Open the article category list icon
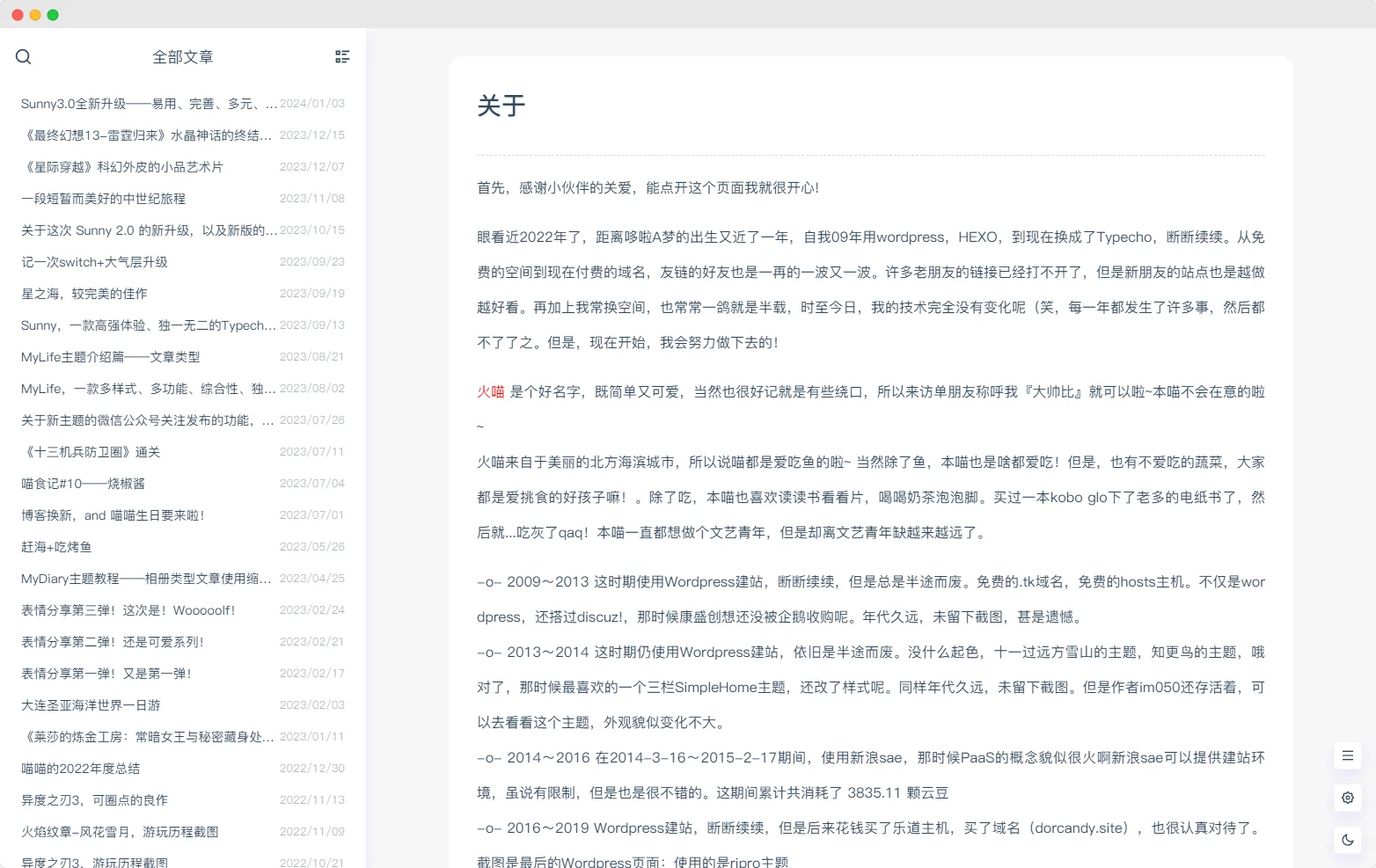This screenshot has height=868, width=1376. coord(342,57)
